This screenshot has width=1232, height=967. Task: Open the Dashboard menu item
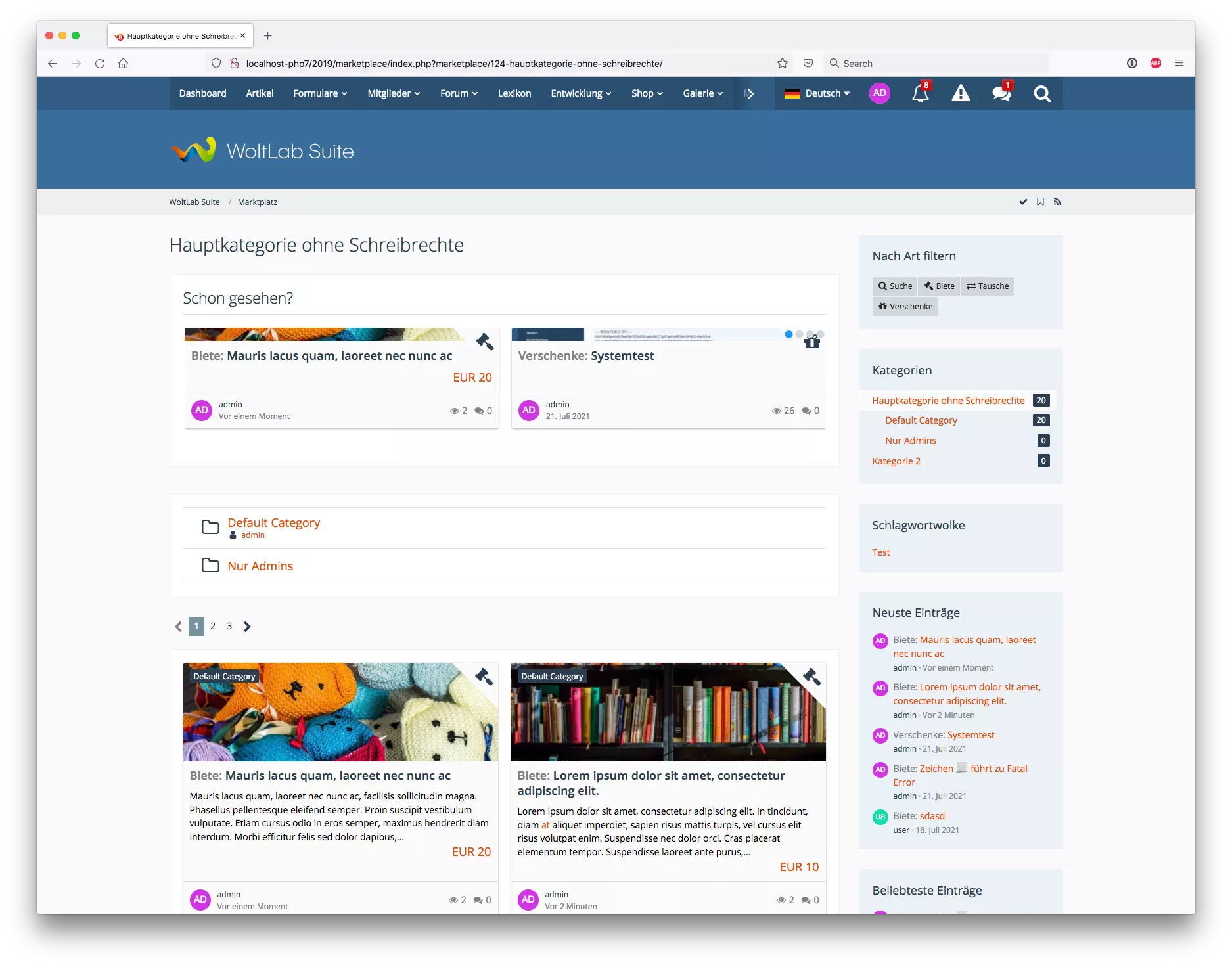202,93
